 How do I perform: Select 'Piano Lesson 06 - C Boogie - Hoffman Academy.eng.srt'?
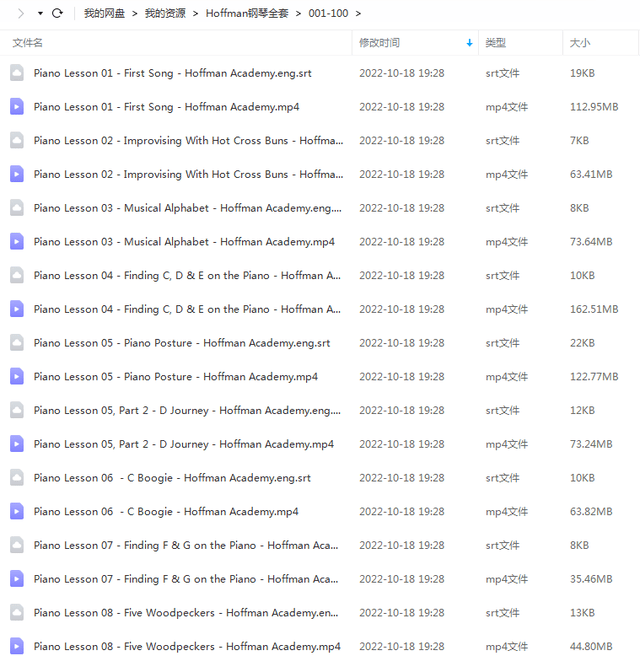172,478
